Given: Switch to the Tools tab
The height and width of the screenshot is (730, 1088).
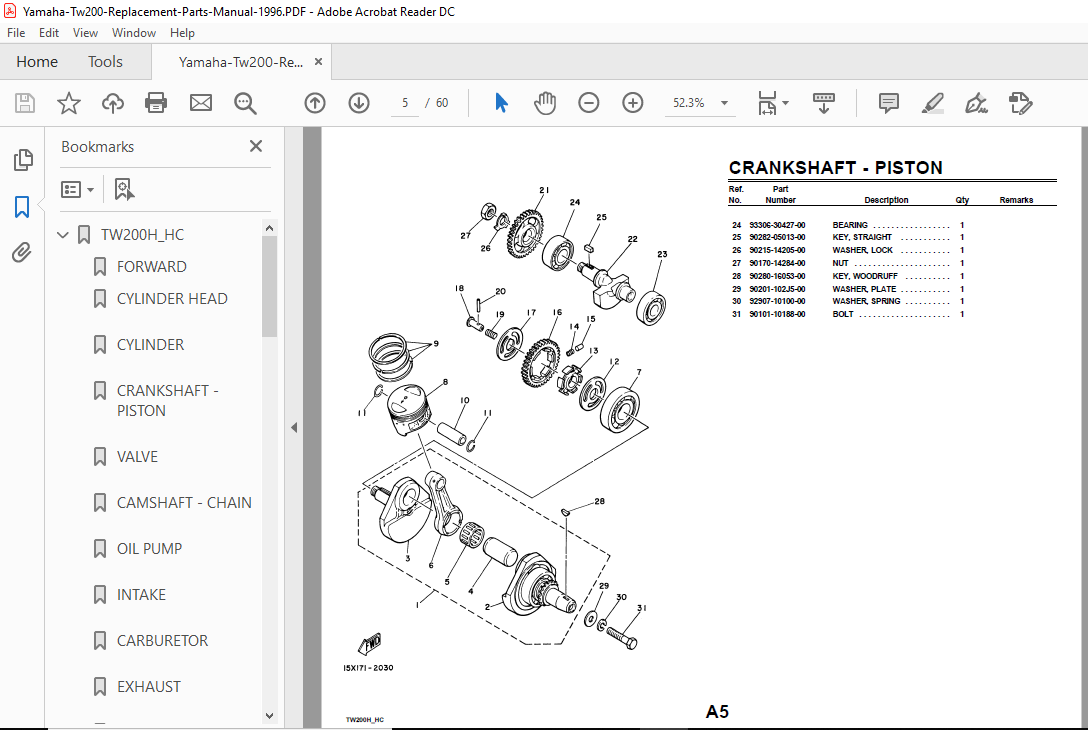Looking at the screenshot, I should (x=105, y=62).
